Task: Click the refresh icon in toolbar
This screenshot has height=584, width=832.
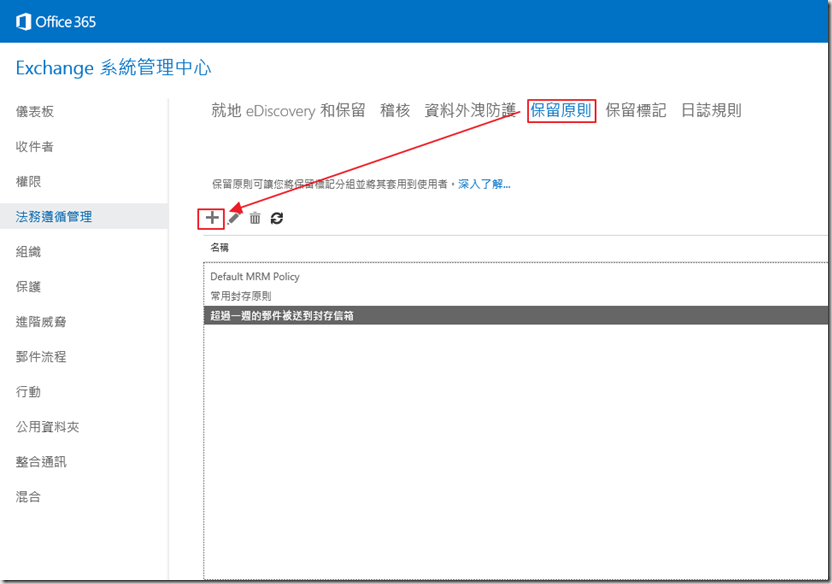Action: coord(277,217)
